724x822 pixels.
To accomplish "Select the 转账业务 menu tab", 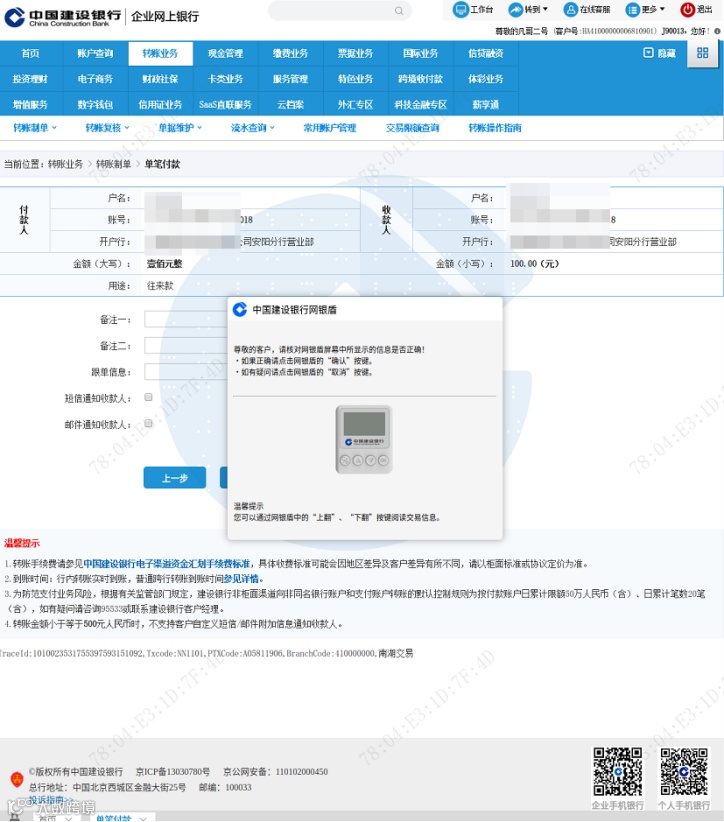I will pyautogui.click(x=160, y=53).
